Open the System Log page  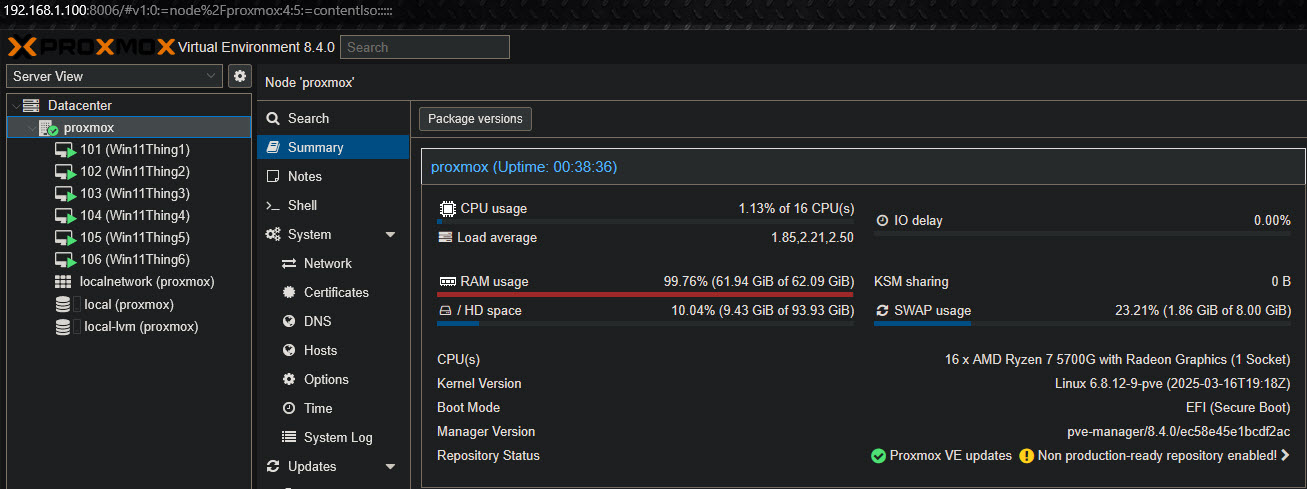pyautogui.click(x=333, y=437)
